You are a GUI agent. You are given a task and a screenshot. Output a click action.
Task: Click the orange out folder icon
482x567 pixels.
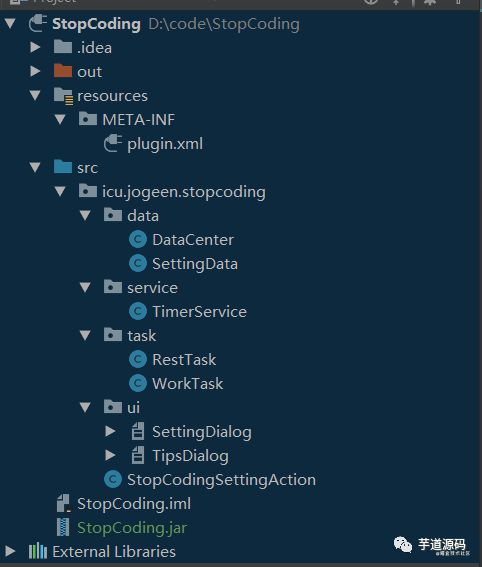pos(63,71)
